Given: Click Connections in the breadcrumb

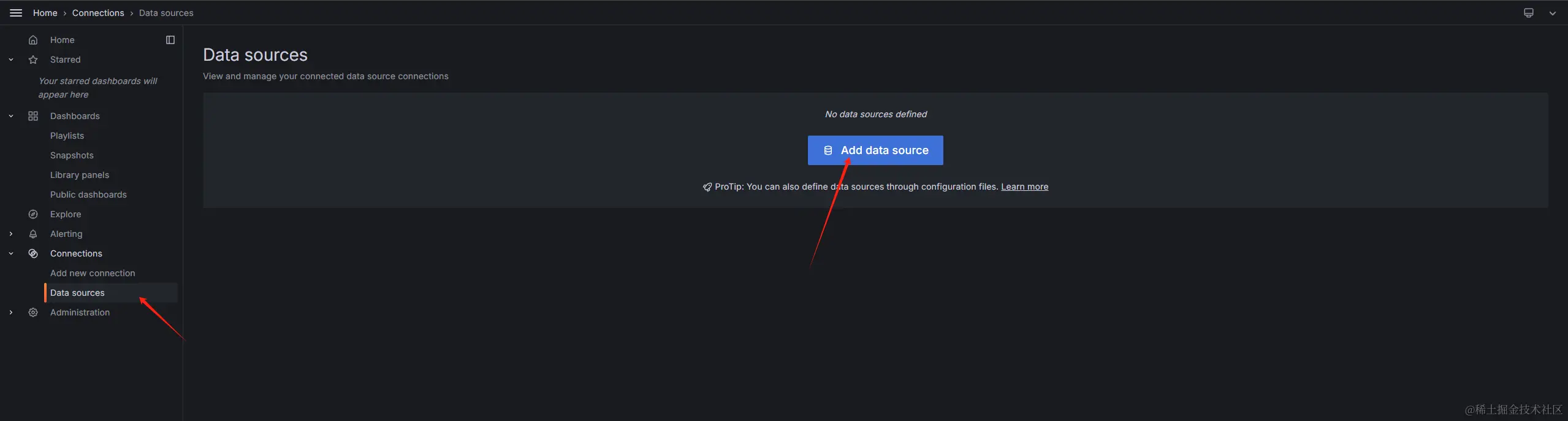Looking at the screenshot, I should (x=98, y=13).
